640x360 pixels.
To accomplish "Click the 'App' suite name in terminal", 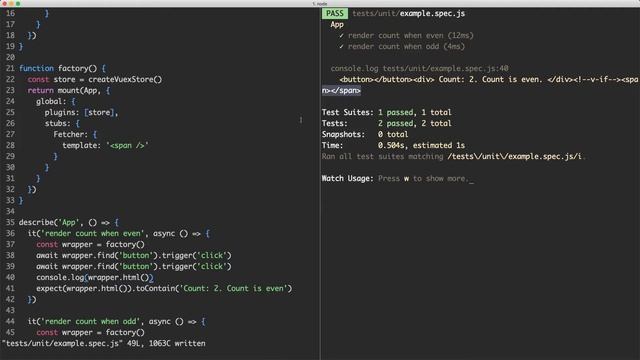I will click(x=337, y=24).
